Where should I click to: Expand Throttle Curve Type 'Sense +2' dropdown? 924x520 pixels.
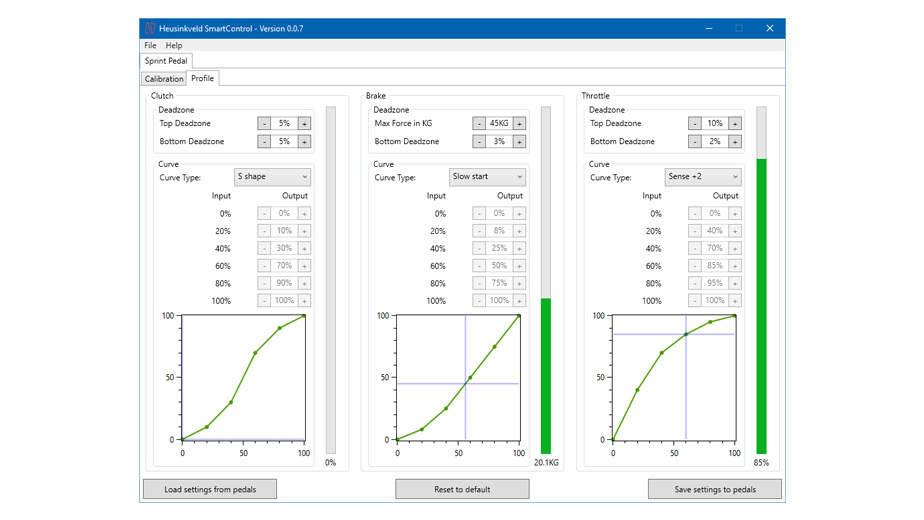(703, 177)
